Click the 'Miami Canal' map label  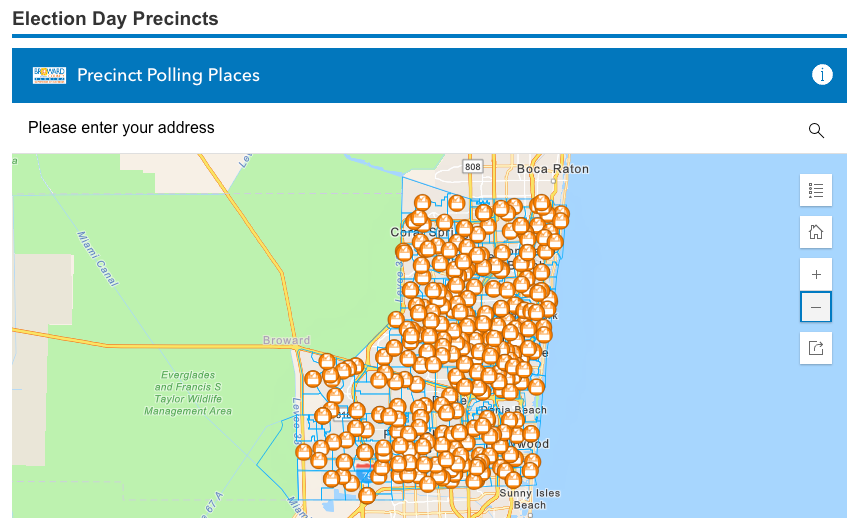97,259
